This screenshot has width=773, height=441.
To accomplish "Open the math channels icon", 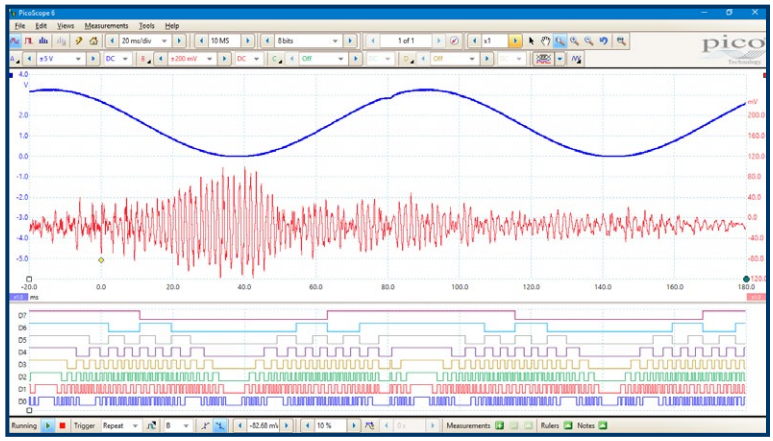I will tap(576, 59).
